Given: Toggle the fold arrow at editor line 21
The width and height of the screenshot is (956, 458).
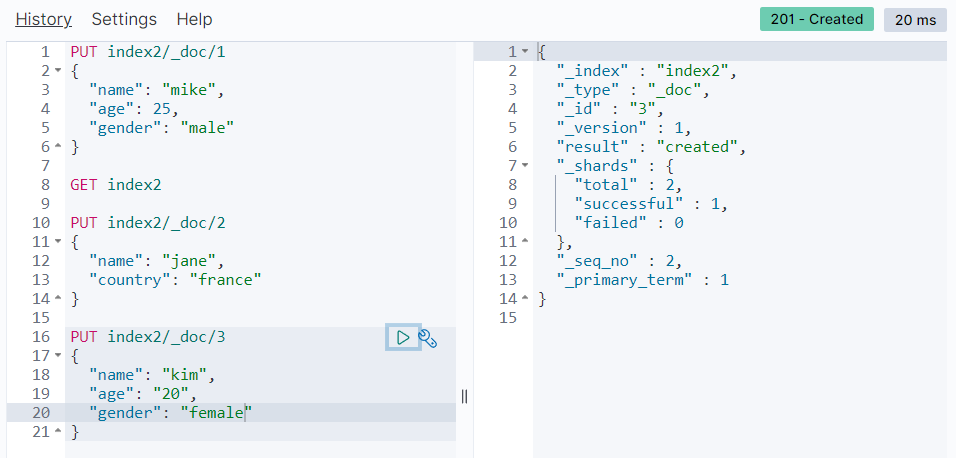Looking at the screenshot, I should click(x=59, y=432).
